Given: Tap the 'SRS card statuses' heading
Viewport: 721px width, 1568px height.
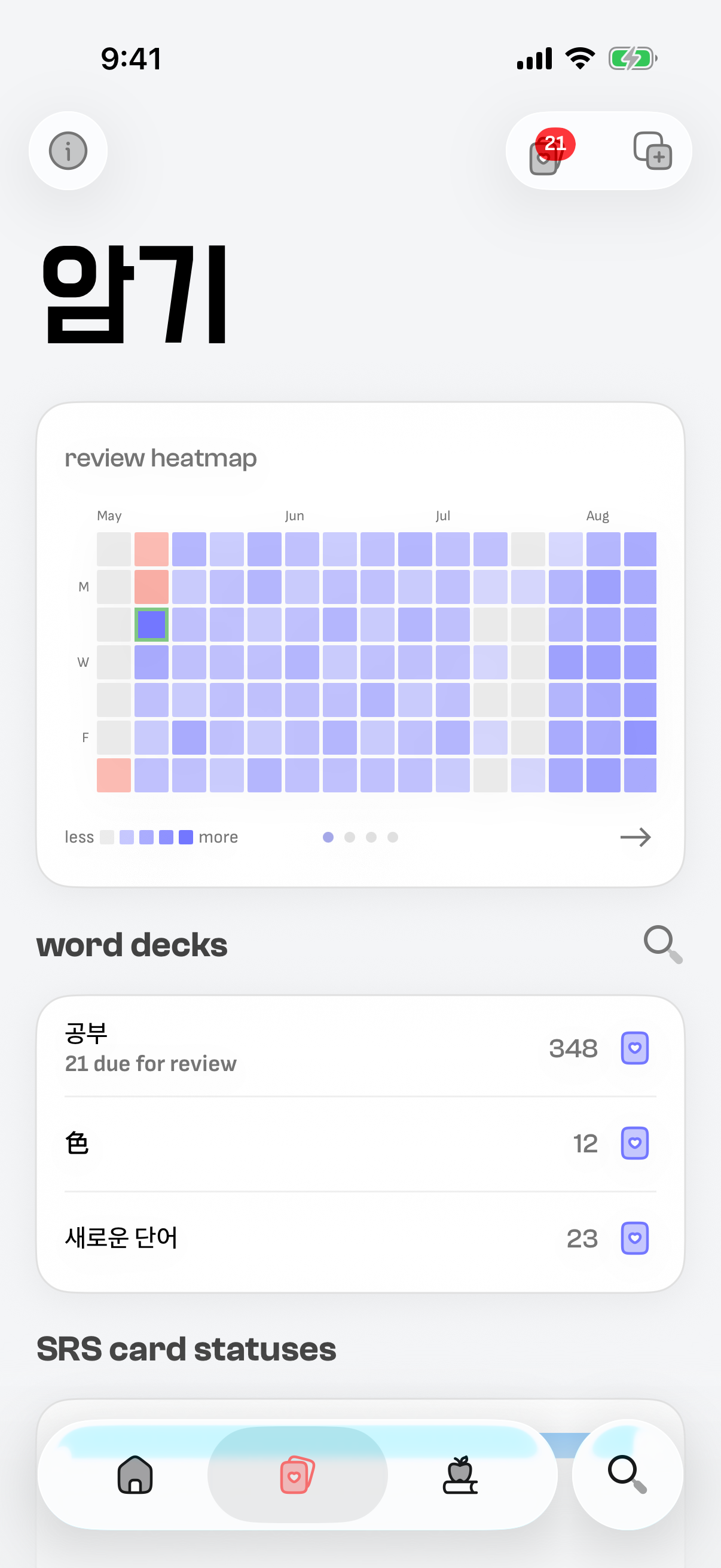Looking at the screenshot, I should point(186,1349).
